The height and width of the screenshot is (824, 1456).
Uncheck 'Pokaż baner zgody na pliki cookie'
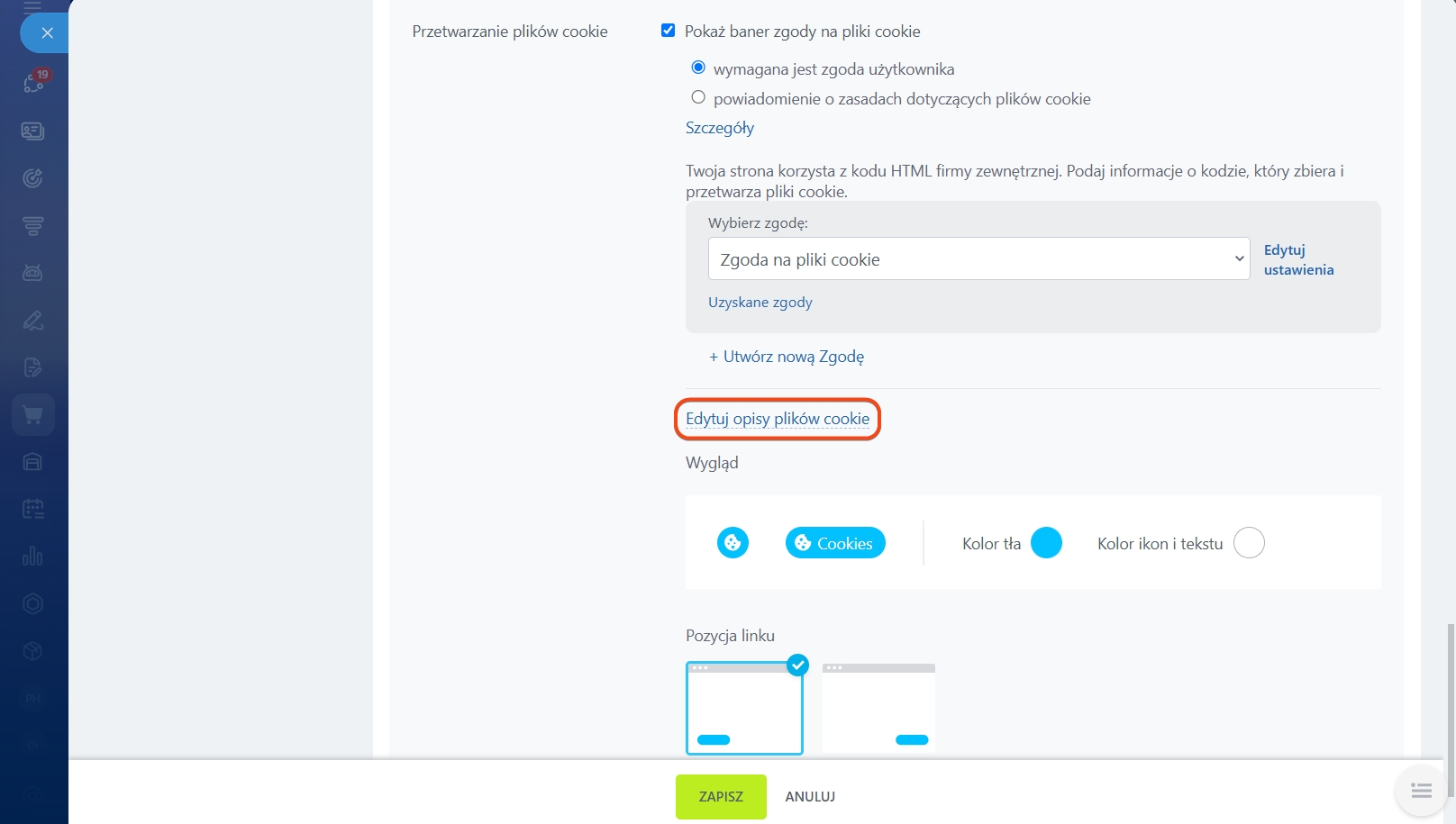pyautogui.click(x=669, y=31)
